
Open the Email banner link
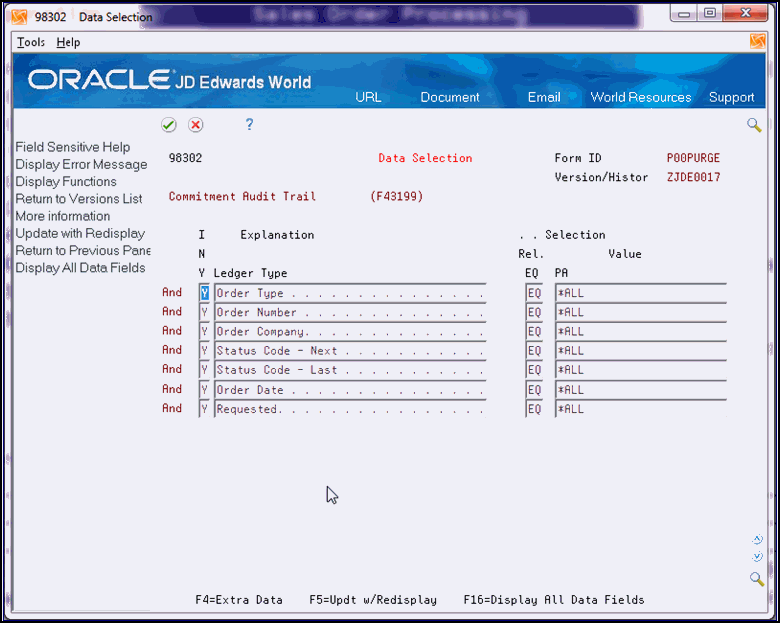point(544,97)
